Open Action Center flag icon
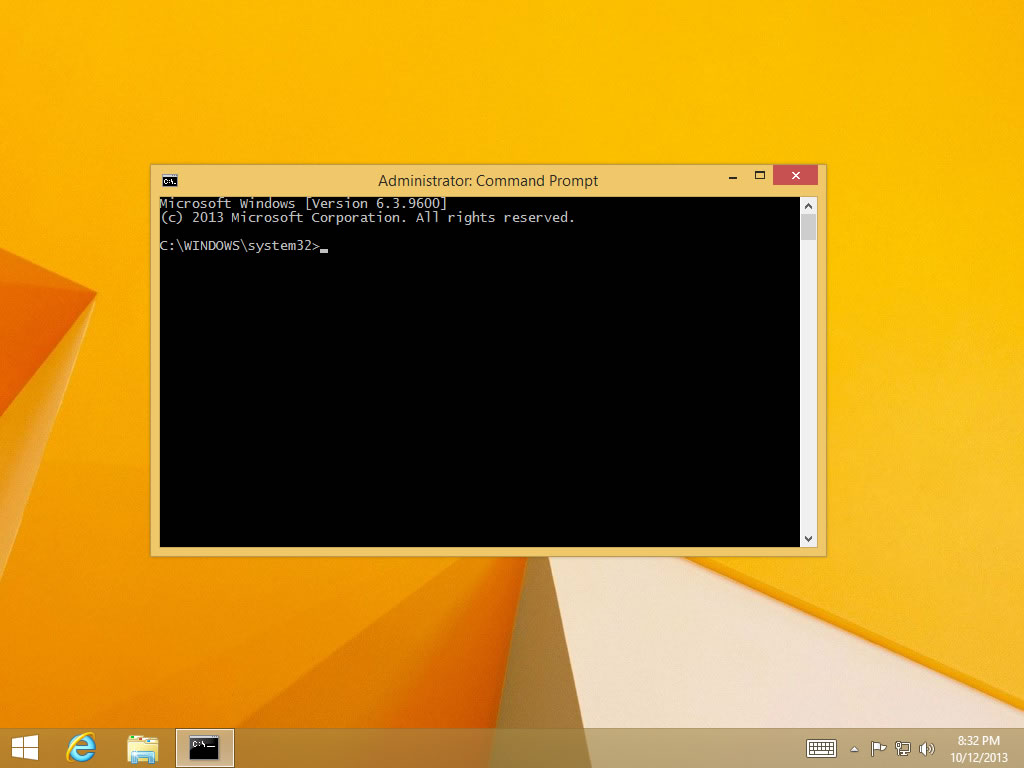Viewport: 1024px width, 768px height. [878, 748]
